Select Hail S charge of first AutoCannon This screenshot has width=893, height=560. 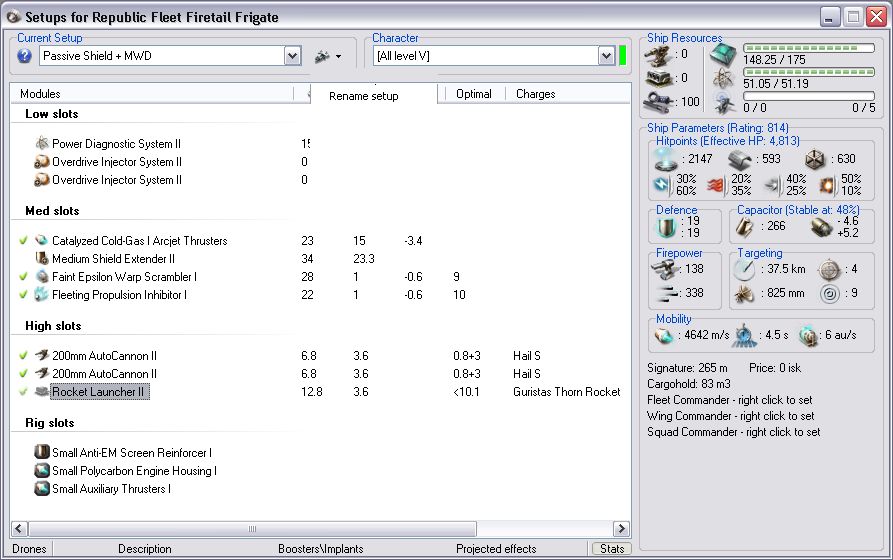526,356
